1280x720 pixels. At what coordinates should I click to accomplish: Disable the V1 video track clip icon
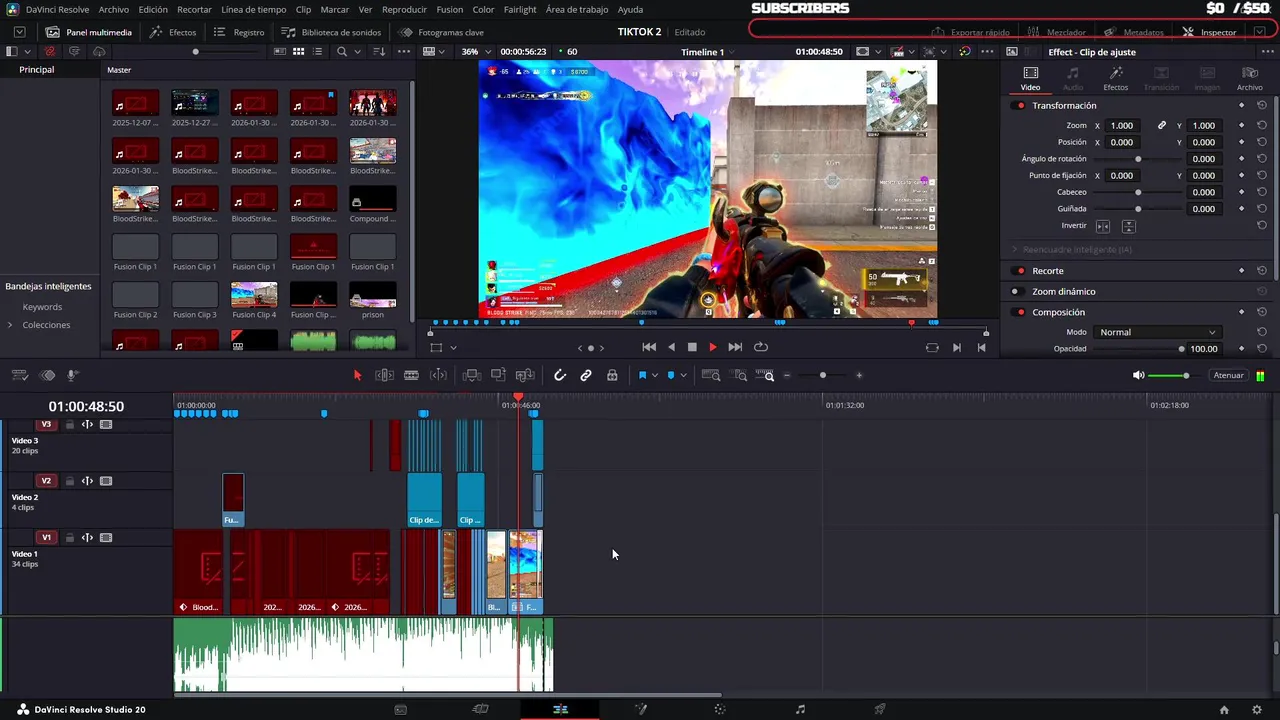coord(106,538)
